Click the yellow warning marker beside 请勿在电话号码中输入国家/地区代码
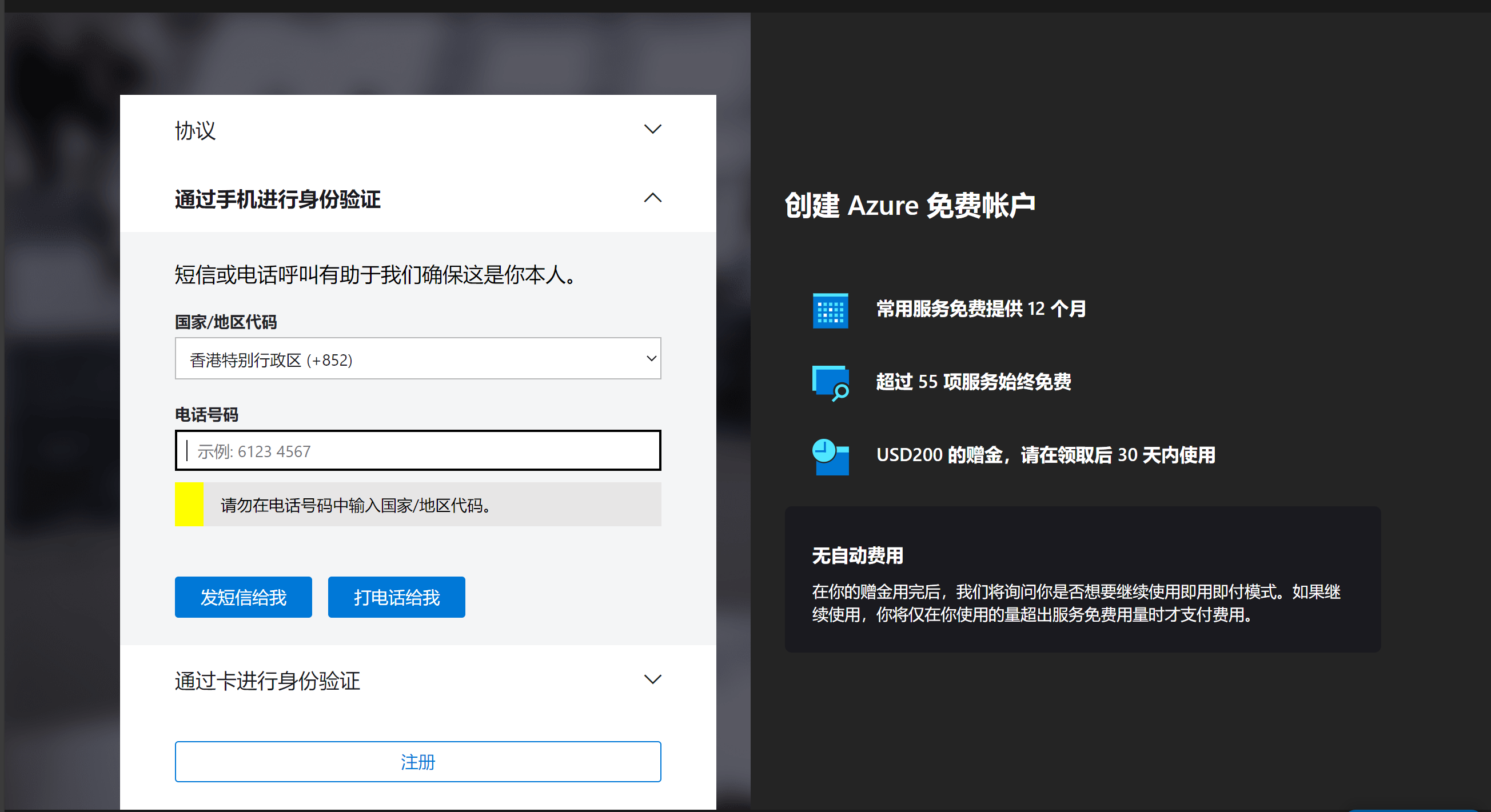 [189, 505]
